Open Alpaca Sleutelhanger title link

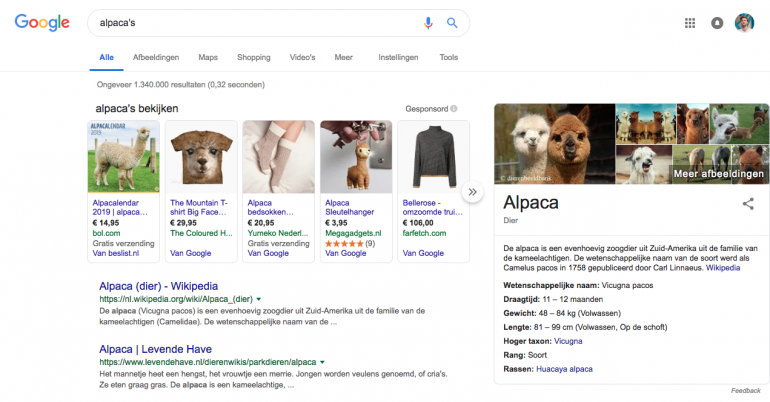[x=350, y=207]
